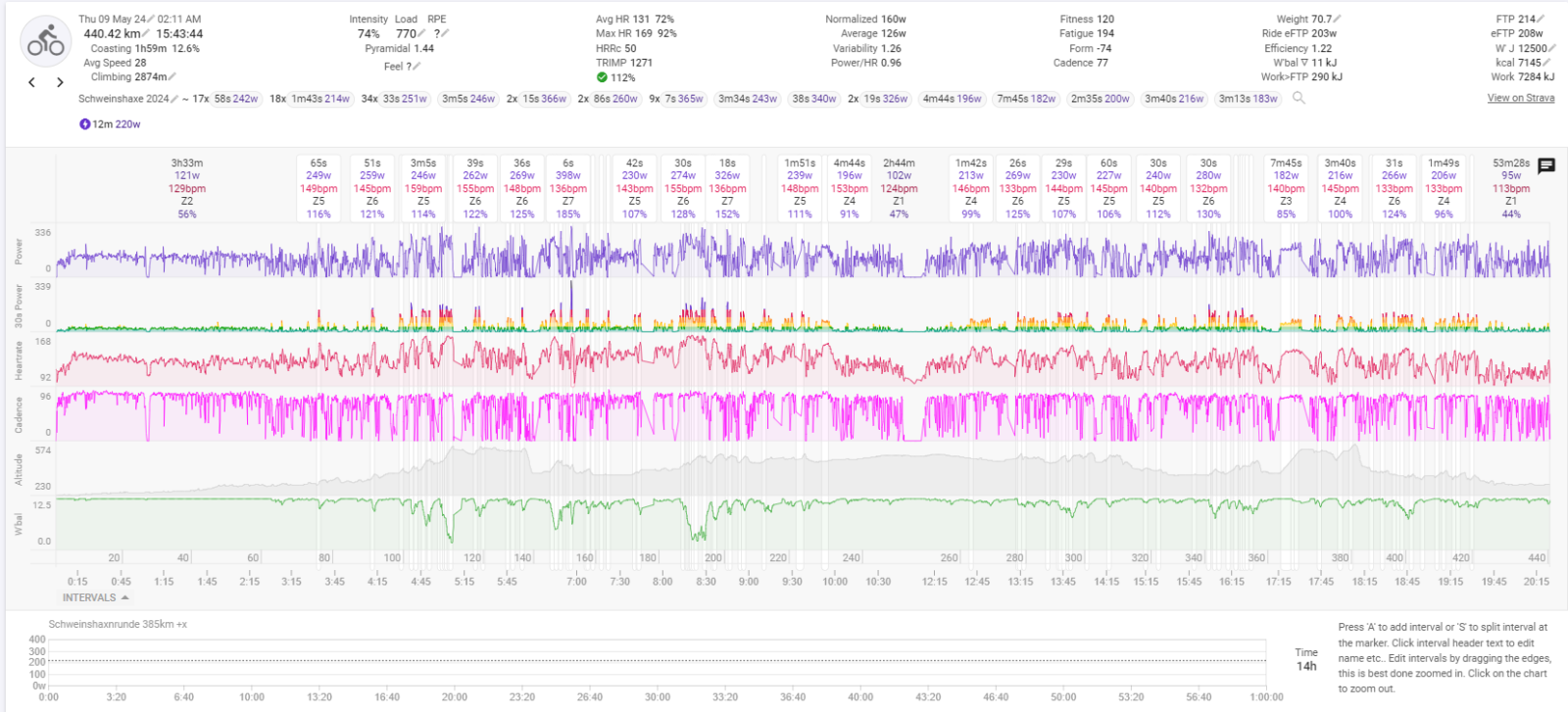Select the 38s 340w interval chip
The width and height of the screenshot is (1568, 712).
coord(814,99)
